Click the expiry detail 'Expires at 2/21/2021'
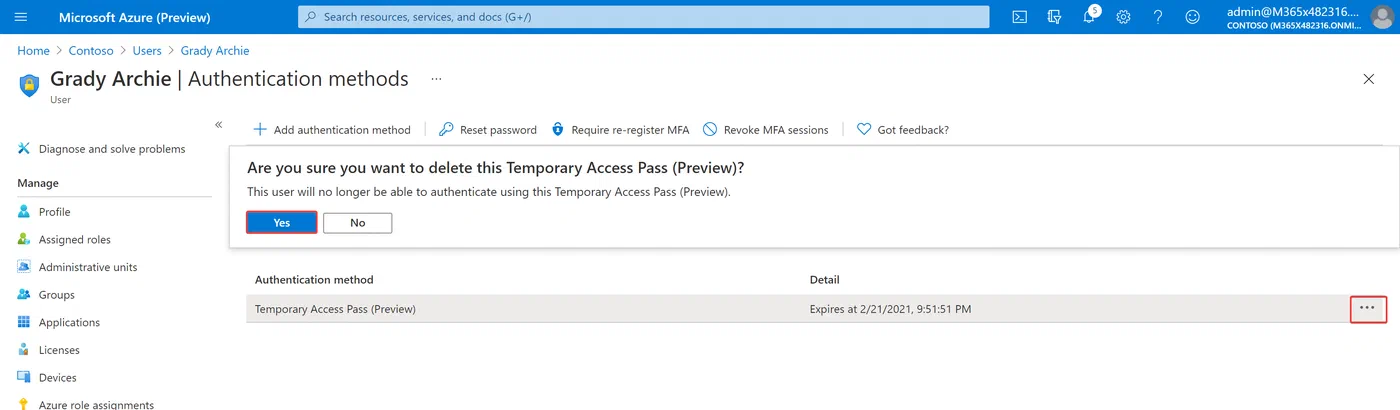The width and height of the screenshot is (1400, 410). pyautogui.click(x=890, y=309)
